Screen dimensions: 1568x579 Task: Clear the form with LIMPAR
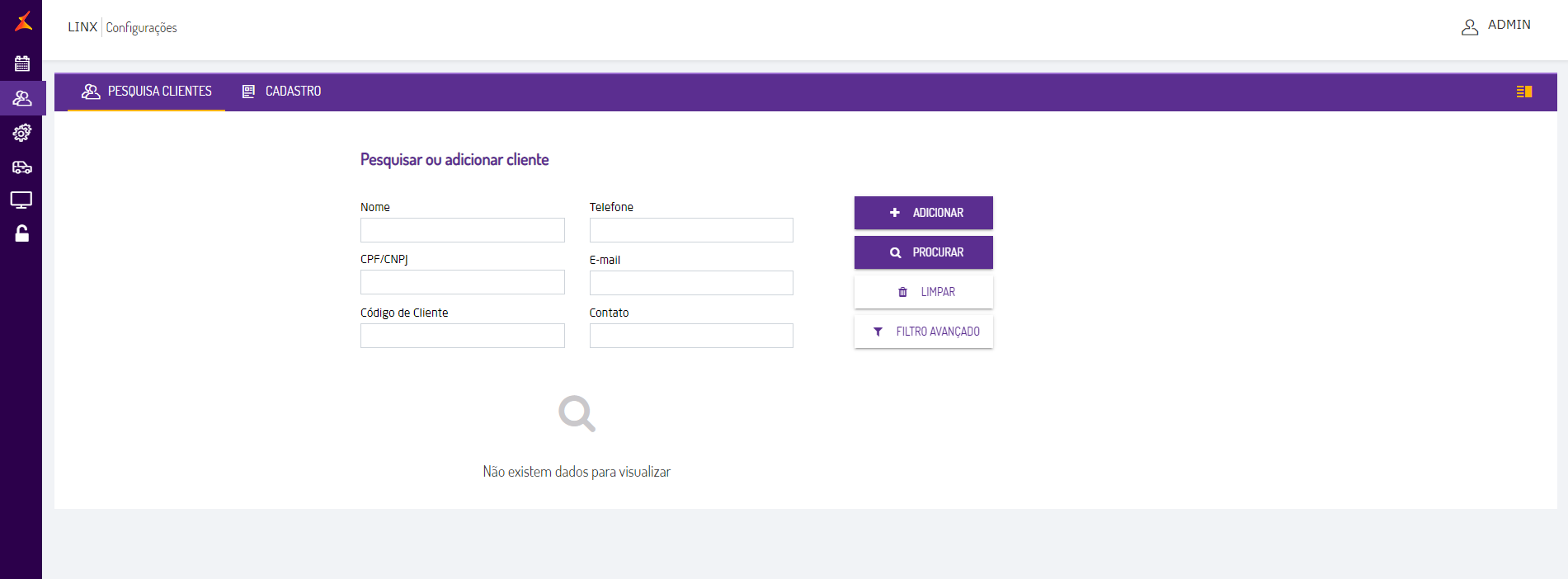[923, 291]
